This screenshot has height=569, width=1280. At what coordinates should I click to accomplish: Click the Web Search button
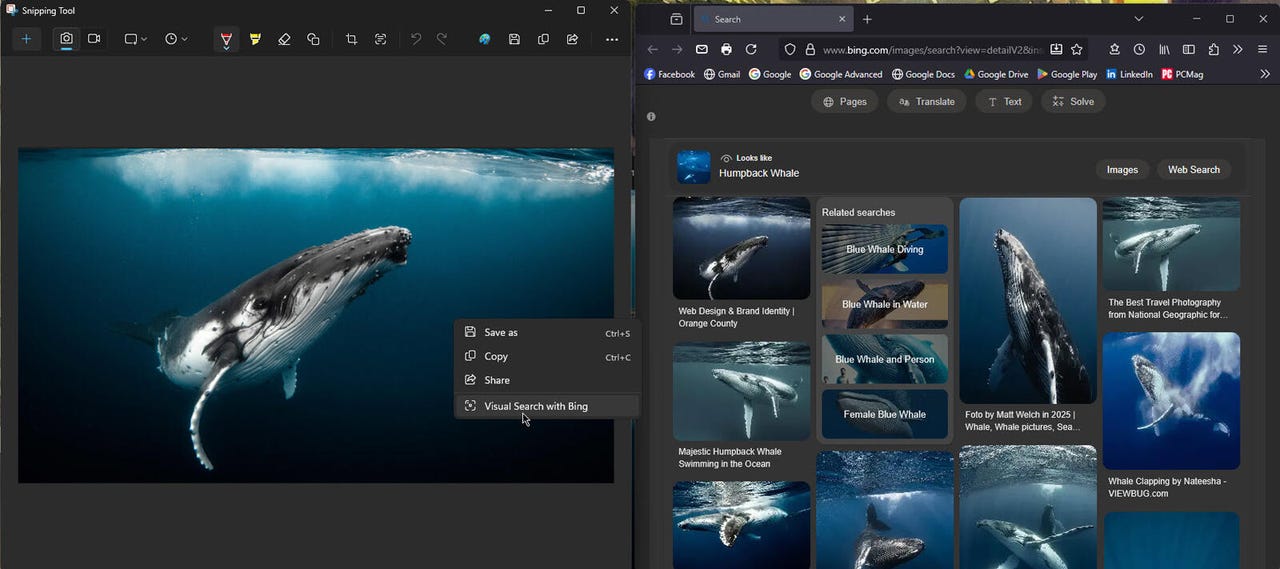coord(1194,170)
